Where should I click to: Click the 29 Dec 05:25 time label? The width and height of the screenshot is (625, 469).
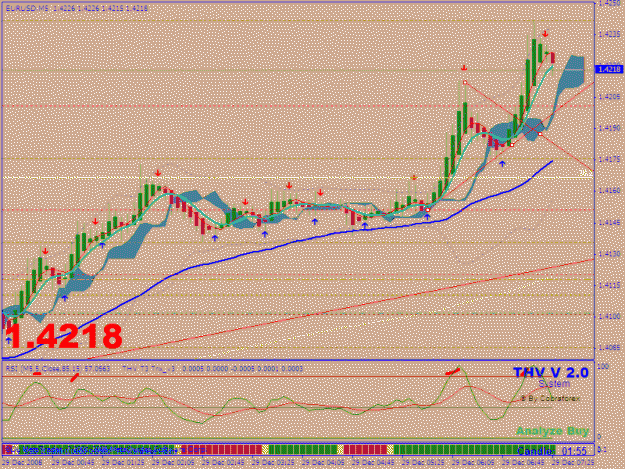click(x=423, y=463)
